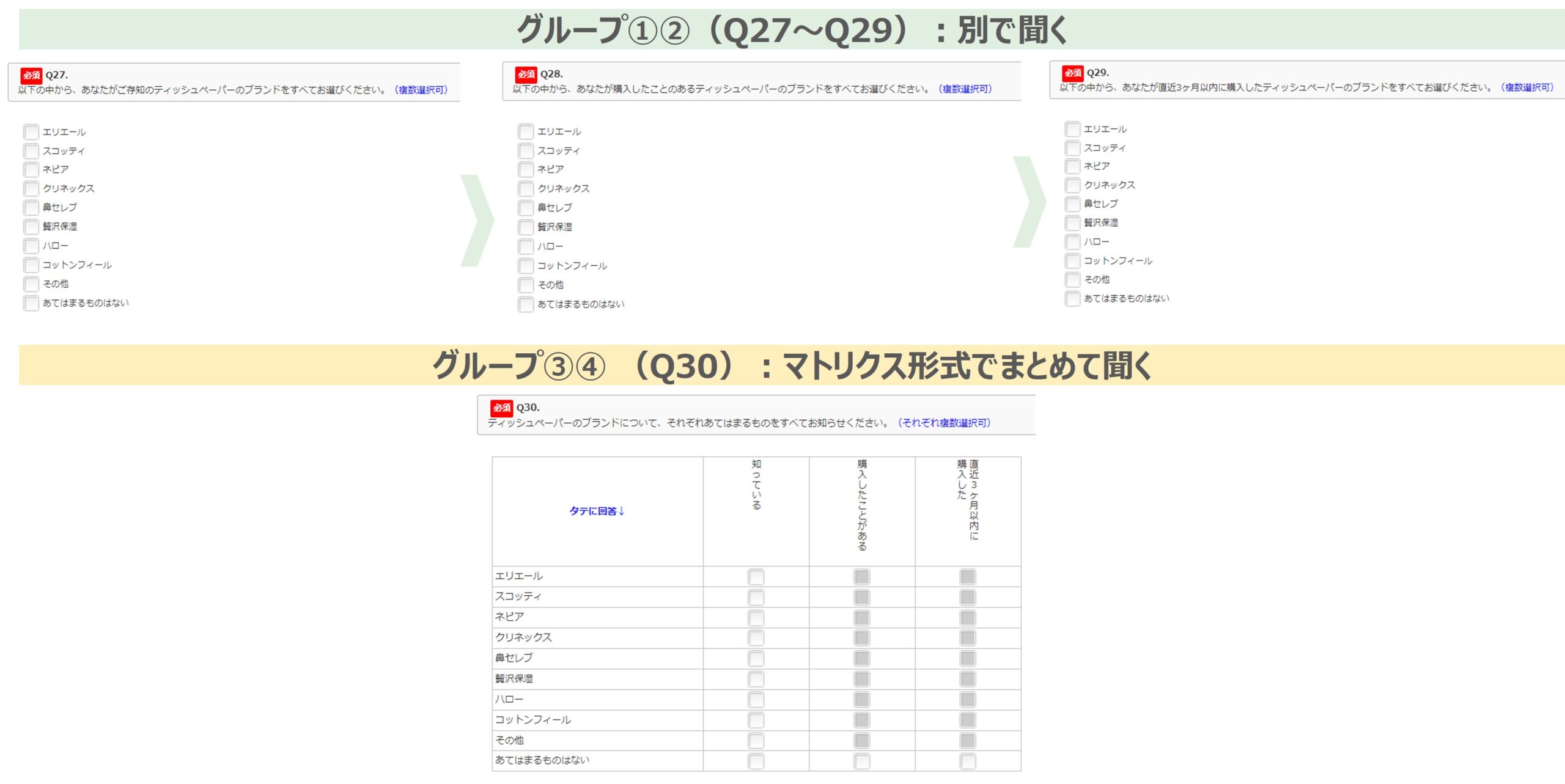Check 鼻セレブ under 知っている column

[x=756, y=659]
